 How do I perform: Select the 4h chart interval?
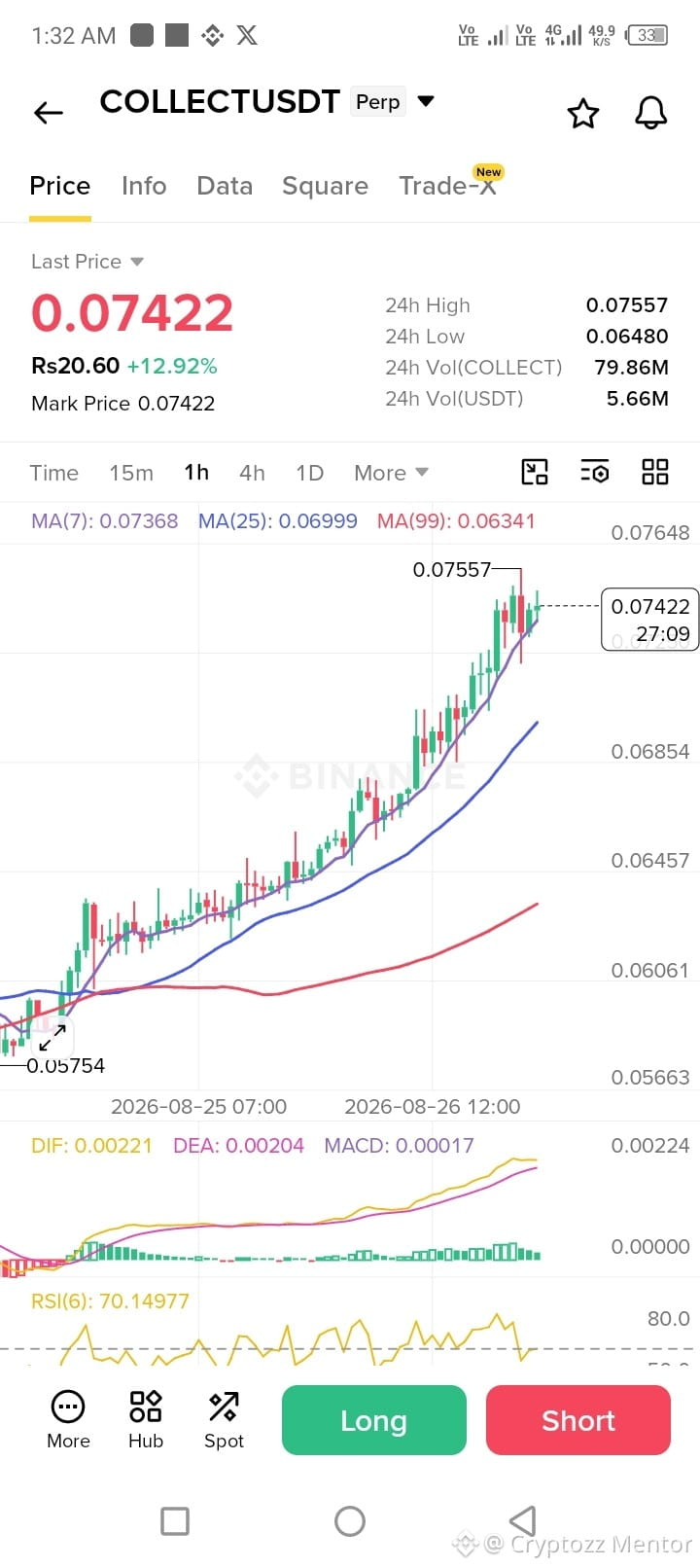tap(252, 473)
